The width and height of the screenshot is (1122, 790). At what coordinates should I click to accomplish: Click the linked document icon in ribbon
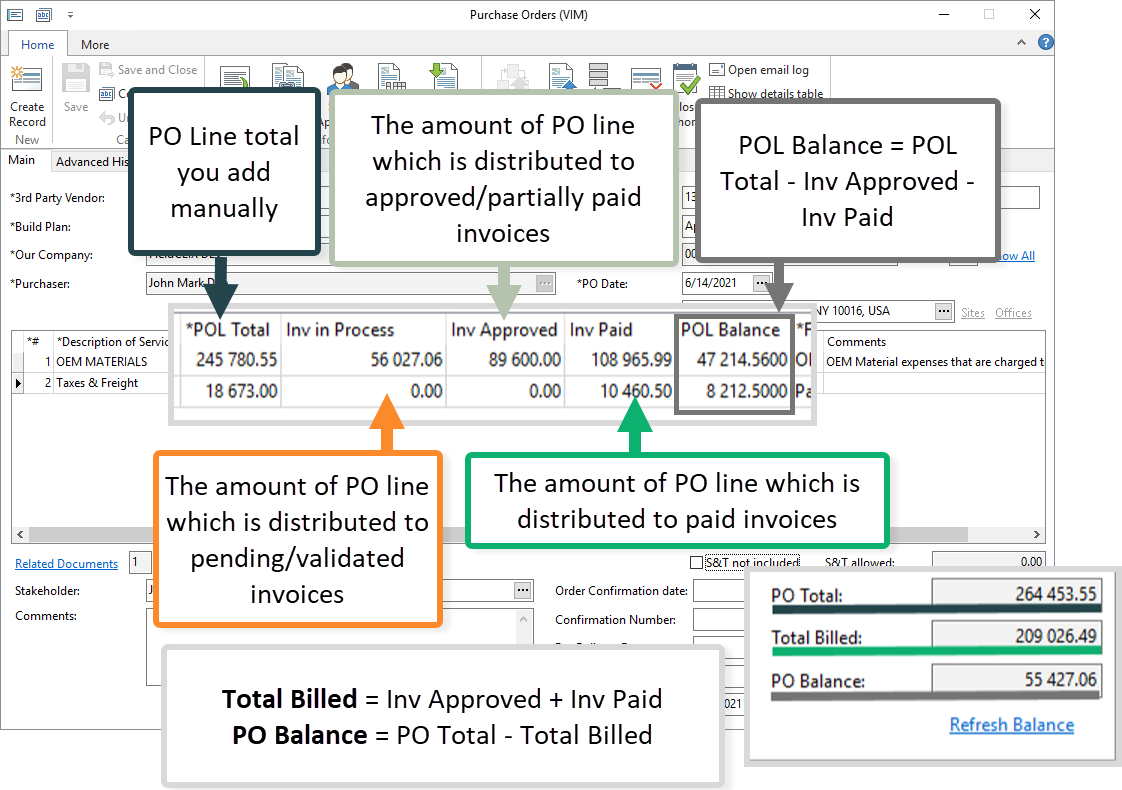pyautogui.click(x=288, y=76)
